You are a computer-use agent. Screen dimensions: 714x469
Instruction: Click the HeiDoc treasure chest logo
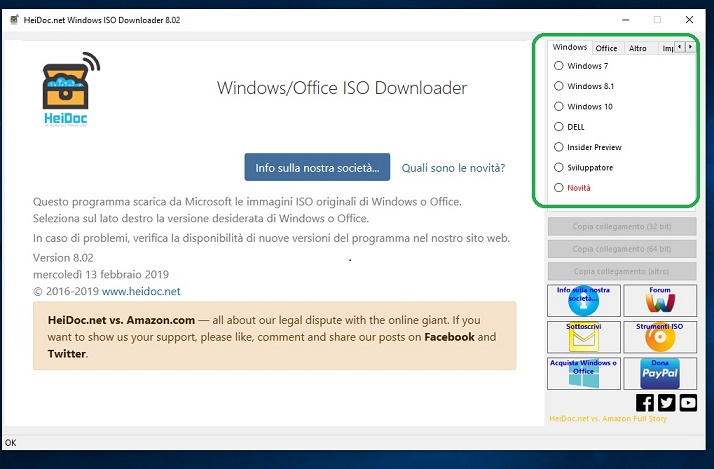71,89
